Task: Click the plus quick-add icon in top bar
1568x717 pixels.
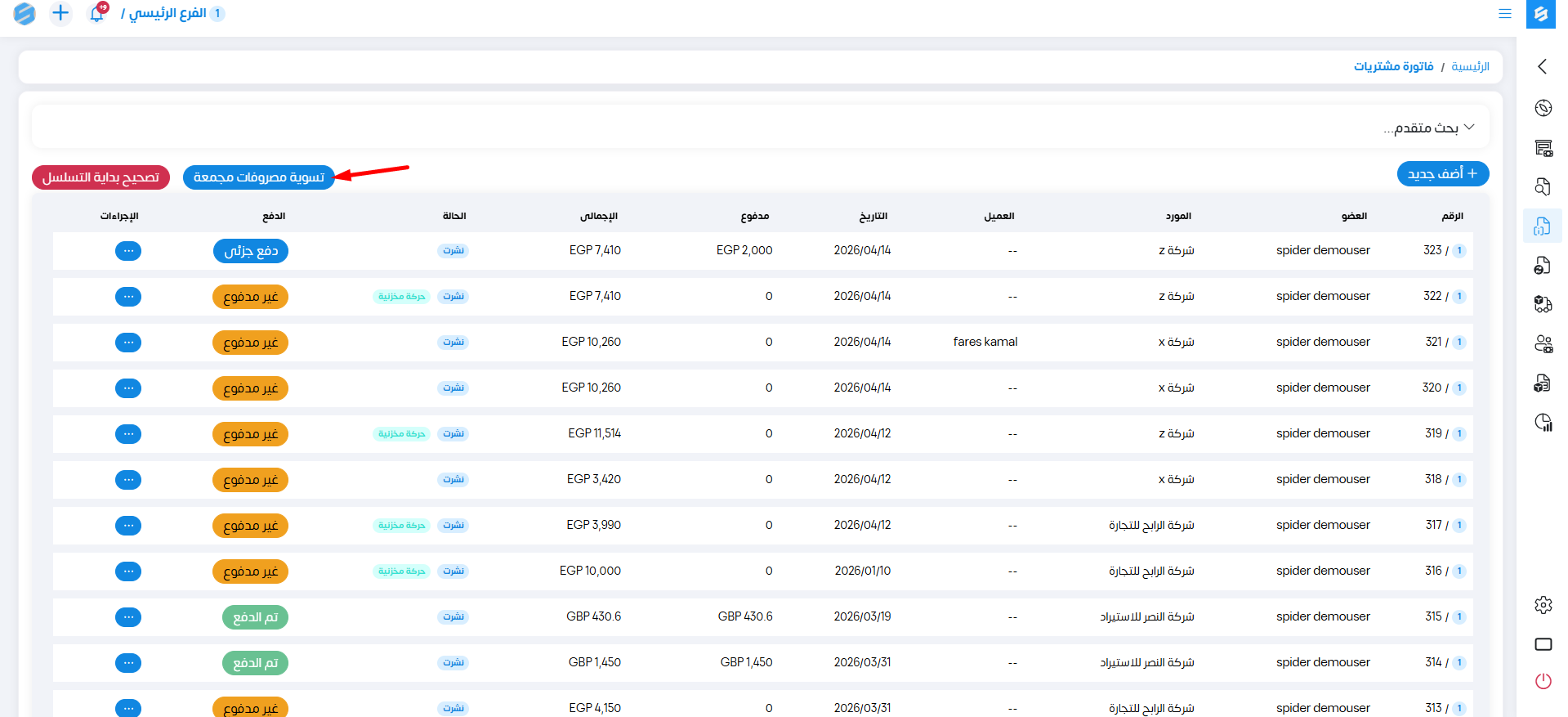Action: pos(60,13)
